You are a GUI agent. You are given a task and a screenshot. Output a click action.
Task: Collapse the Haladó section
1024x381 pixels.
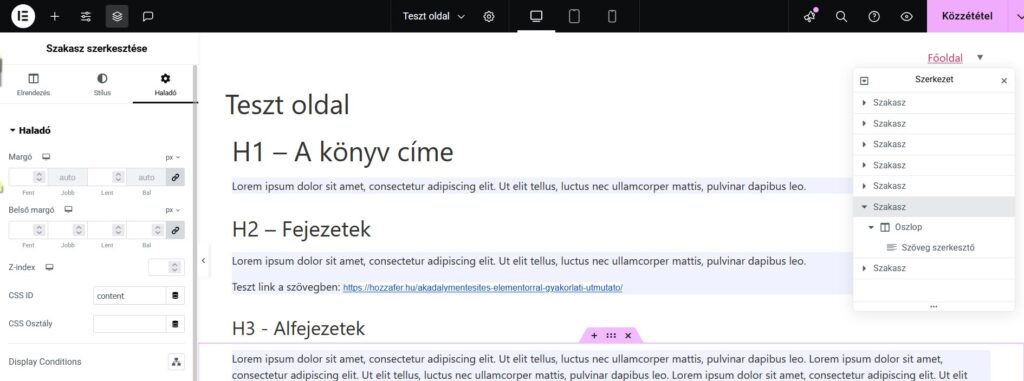[31, 130]
